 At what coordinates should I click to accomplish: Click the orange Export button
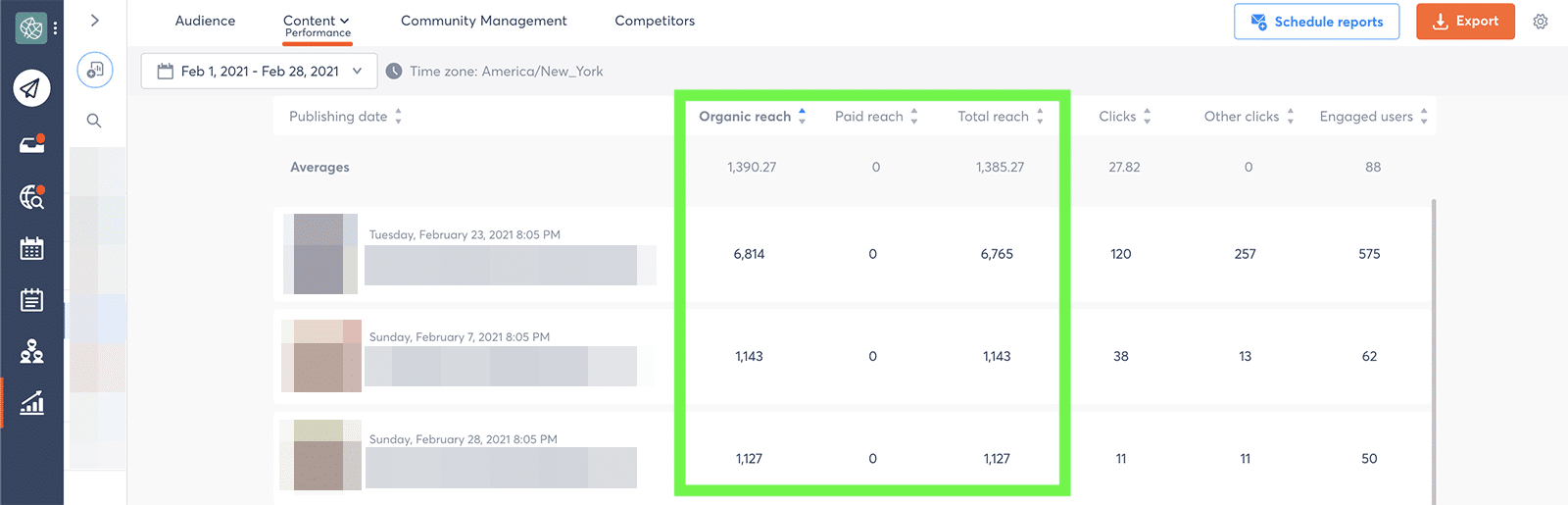(1465, 22)
